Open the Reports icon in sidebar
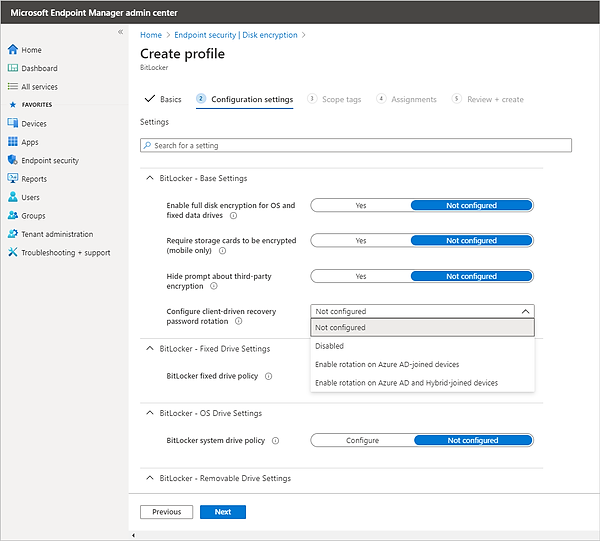Screen dimensions: 600x541 [13, 179]
